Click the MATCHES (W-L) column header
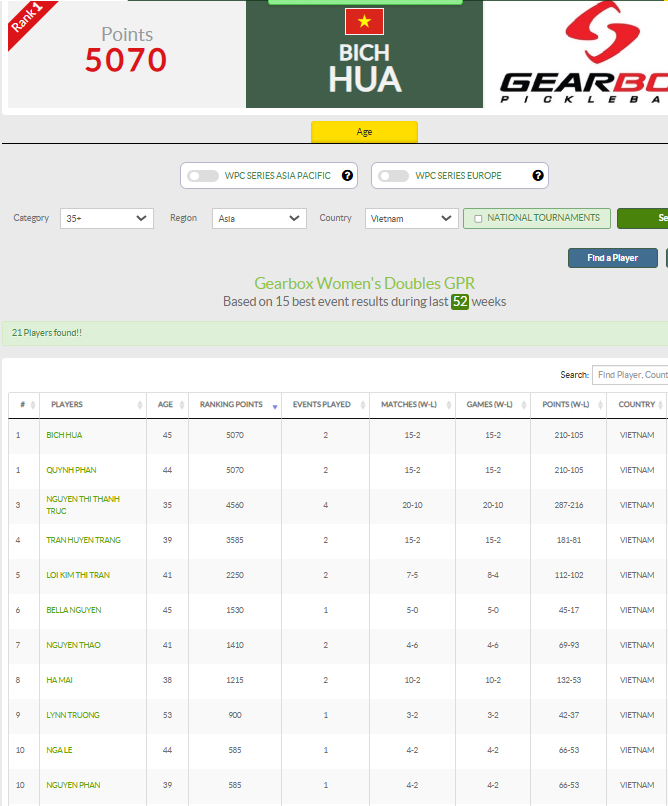The width and height of the screenshot is (668, 806). coord(412,405)
